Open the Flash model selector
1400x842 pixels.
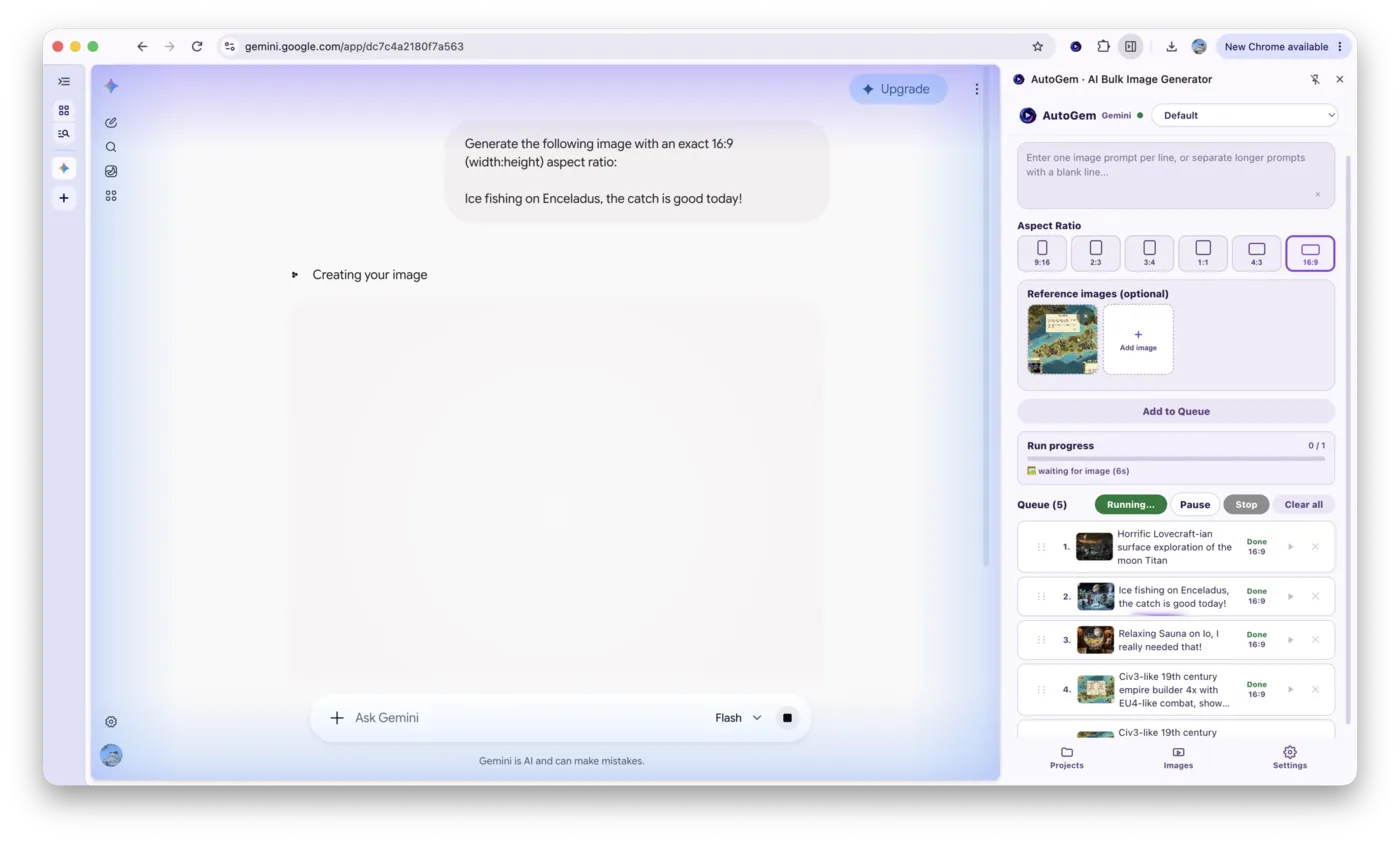point(738,718)
